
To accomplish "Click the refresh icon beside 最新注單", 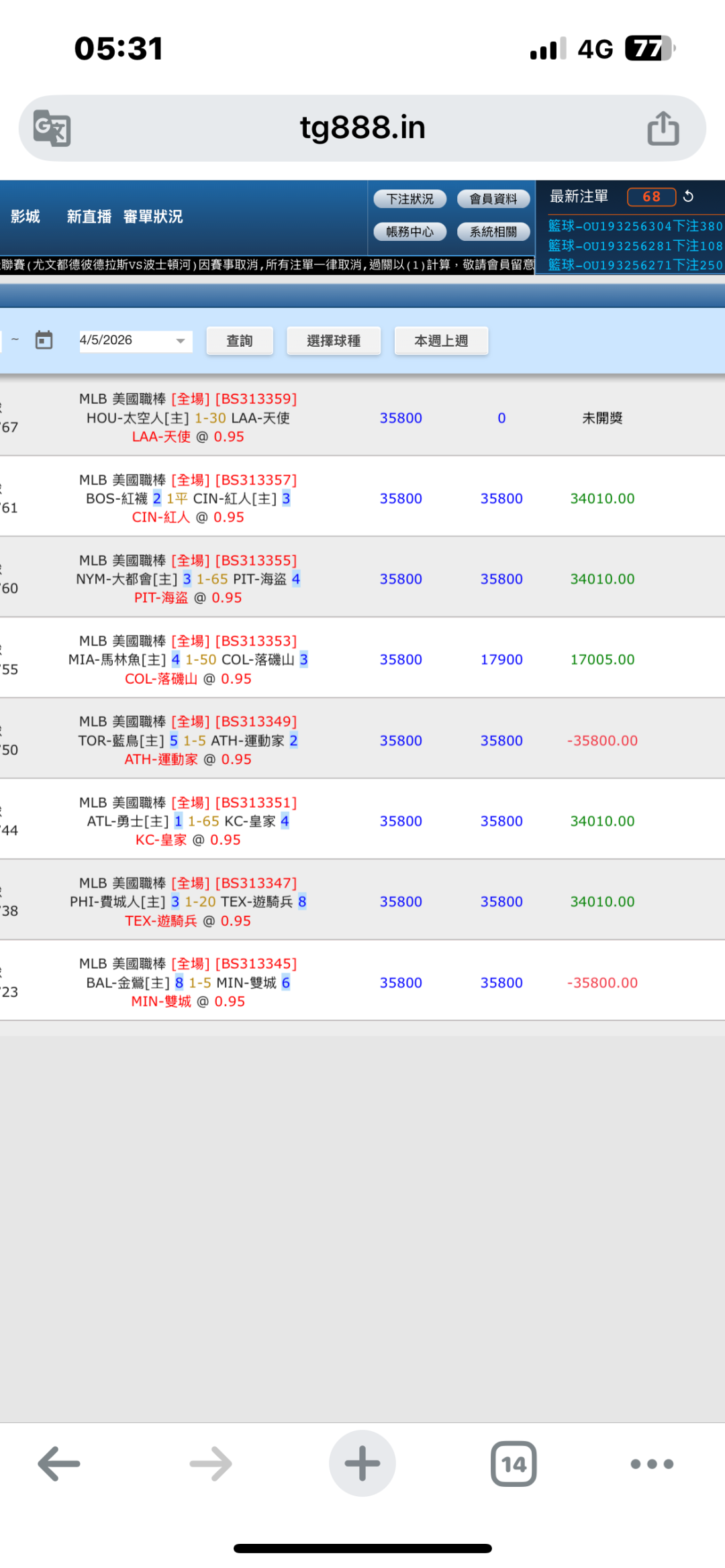I will coord(688,197).
